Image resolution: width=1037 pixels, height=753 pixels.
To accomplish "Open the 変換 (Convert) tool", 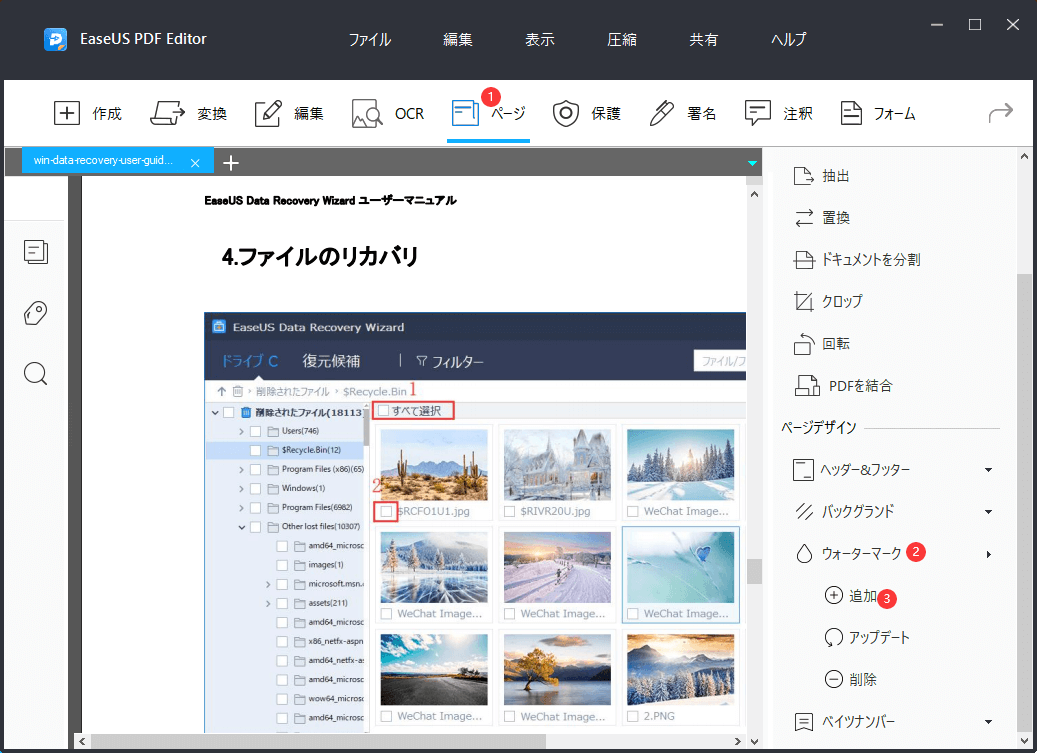I will (x=189, y=113).
